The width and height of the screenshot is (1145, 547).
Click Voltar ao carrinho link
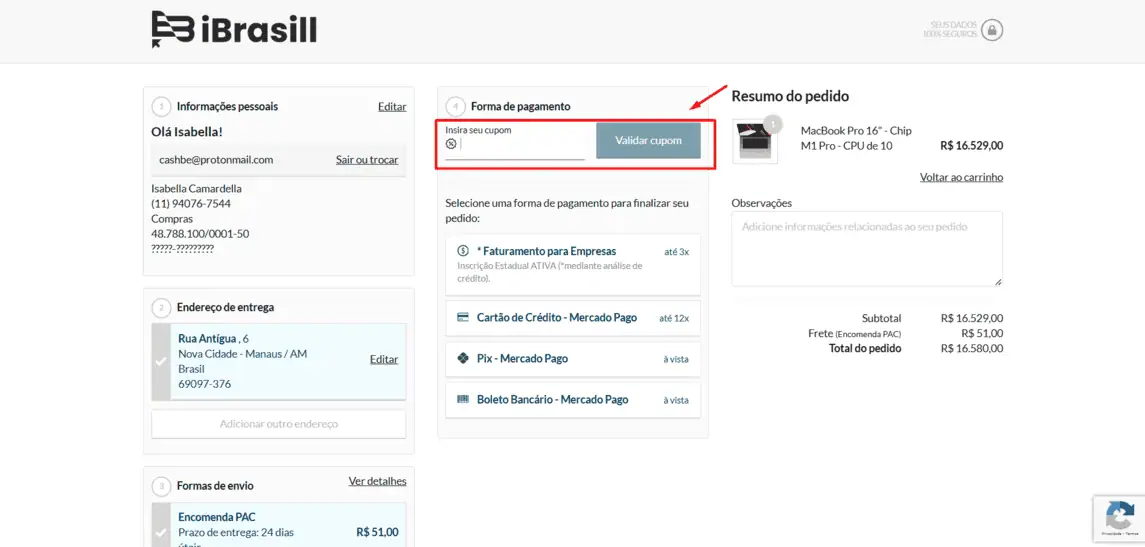point(961,177)
